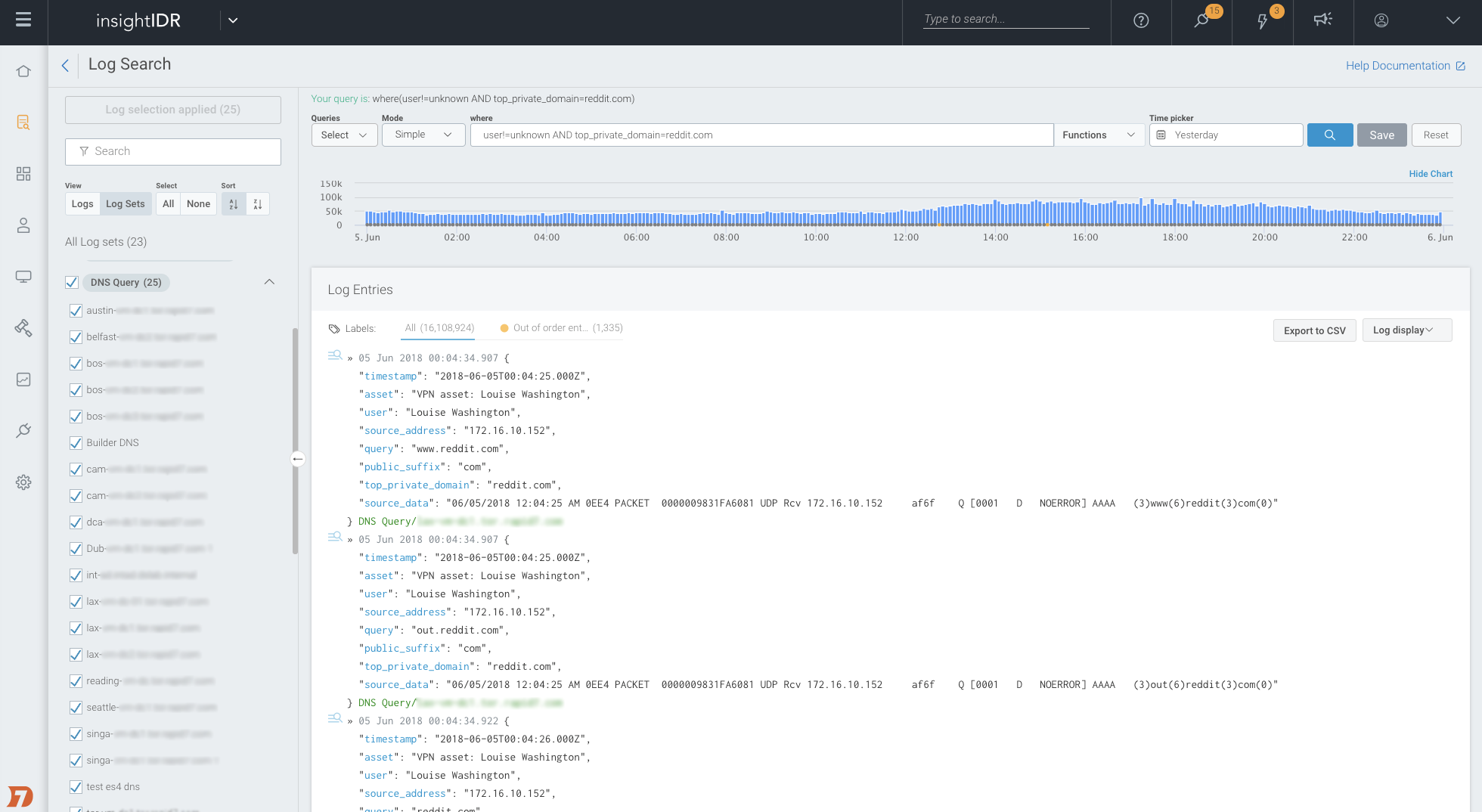This screenshot has height=812, width=1482.
Task: Switch to Logs view tab
Action: pyautogui.click(x=82, y=204)
